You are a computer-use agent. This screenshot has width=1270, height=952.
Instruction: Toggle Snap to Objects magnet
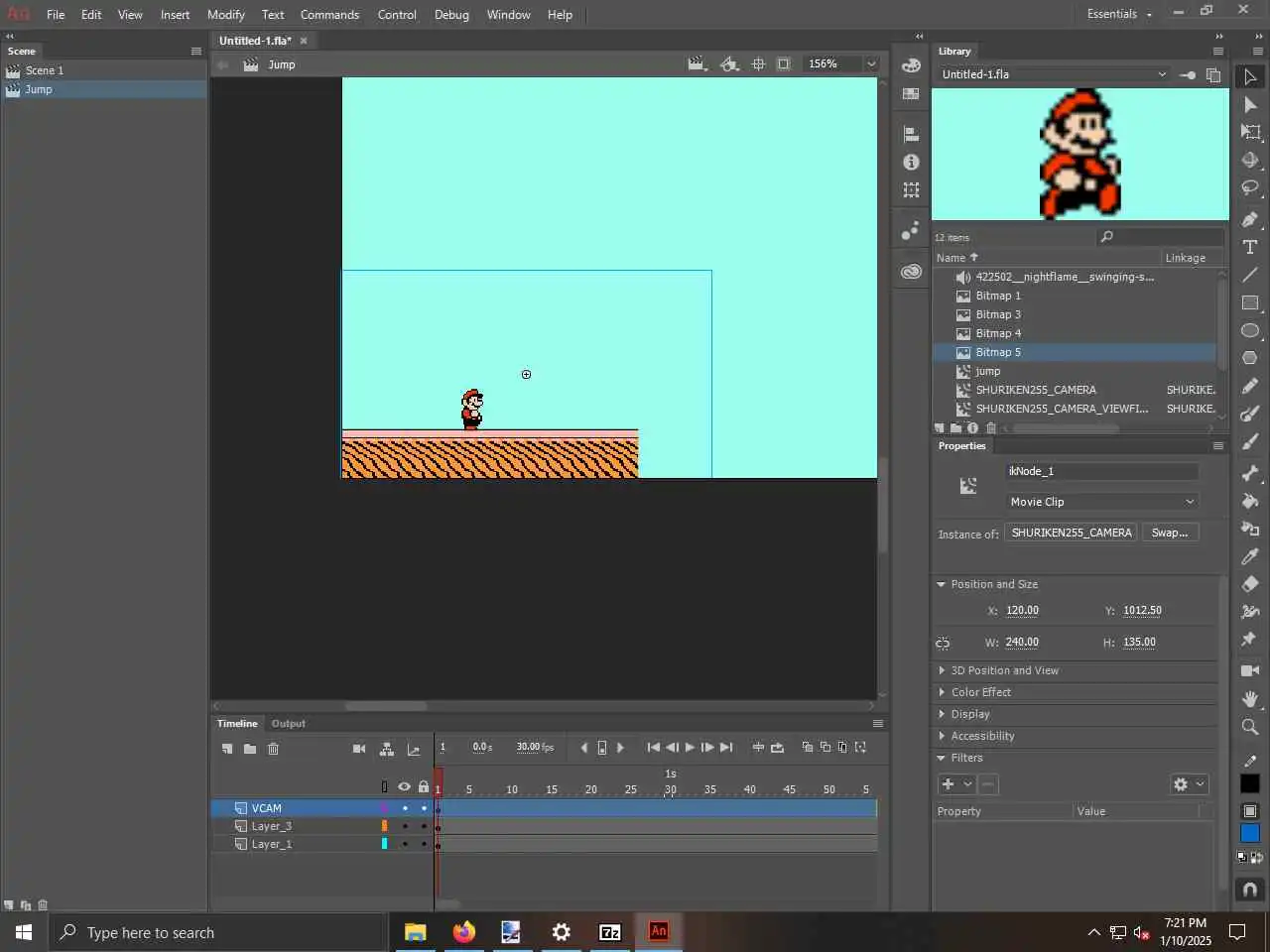(1250, 890)
